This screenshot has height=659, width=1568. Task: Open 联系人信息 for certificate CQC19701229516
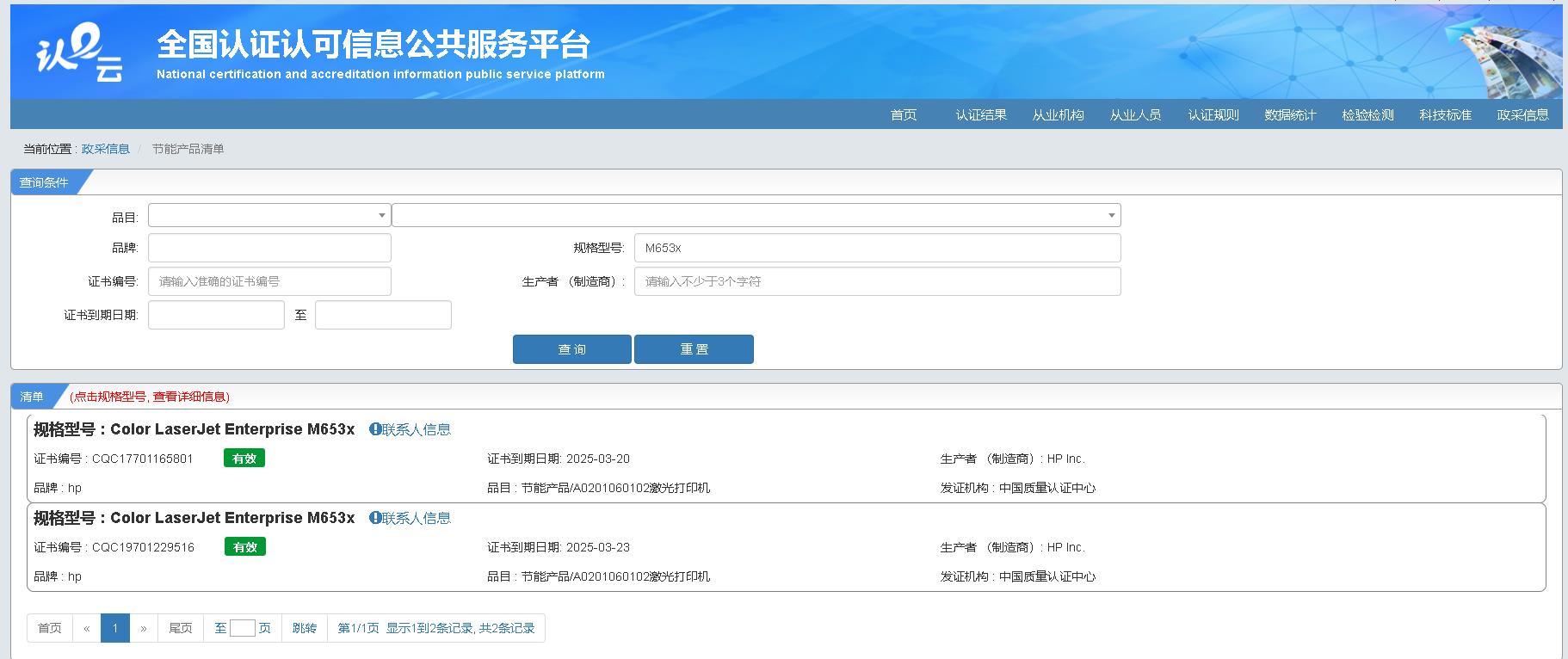(410, 518)
